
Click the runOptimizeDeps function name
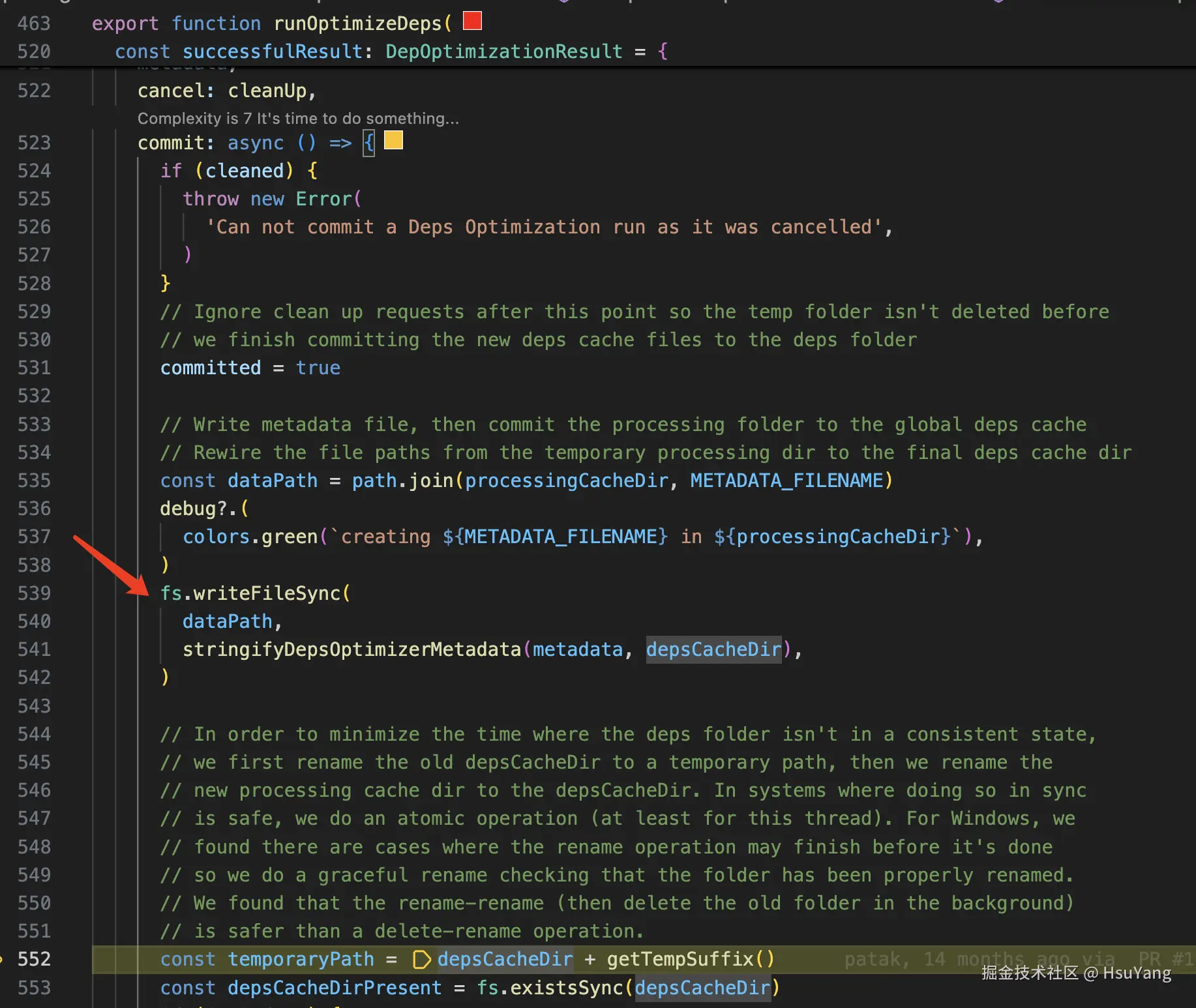point(357,23)
